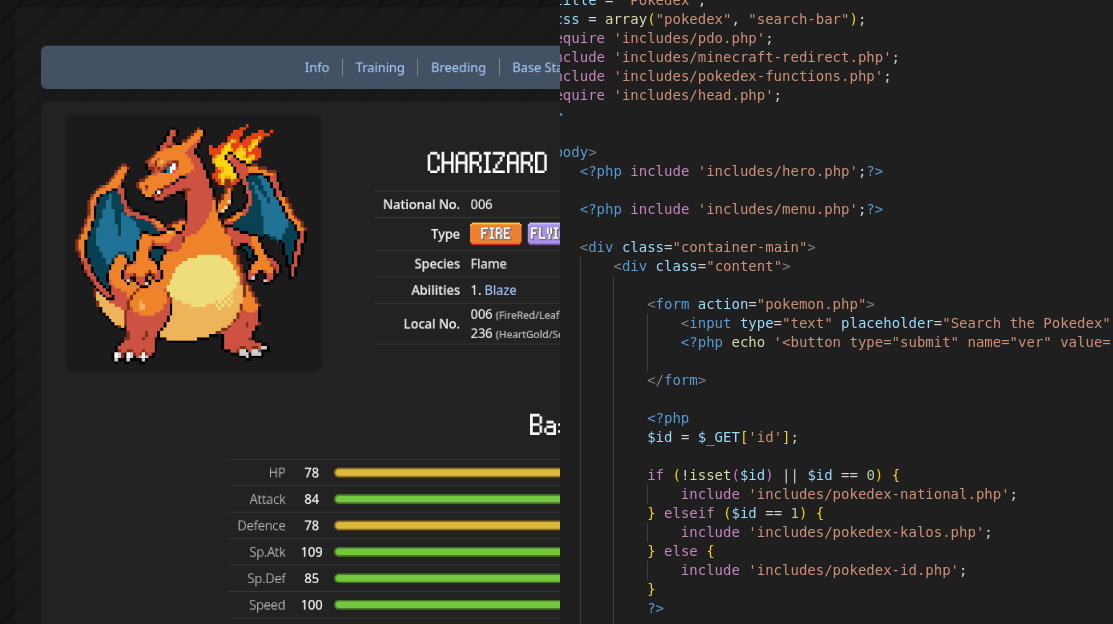Viewport: 1113px width, 624px height.
Task: Switch to the Training tab
Action: 380,67
